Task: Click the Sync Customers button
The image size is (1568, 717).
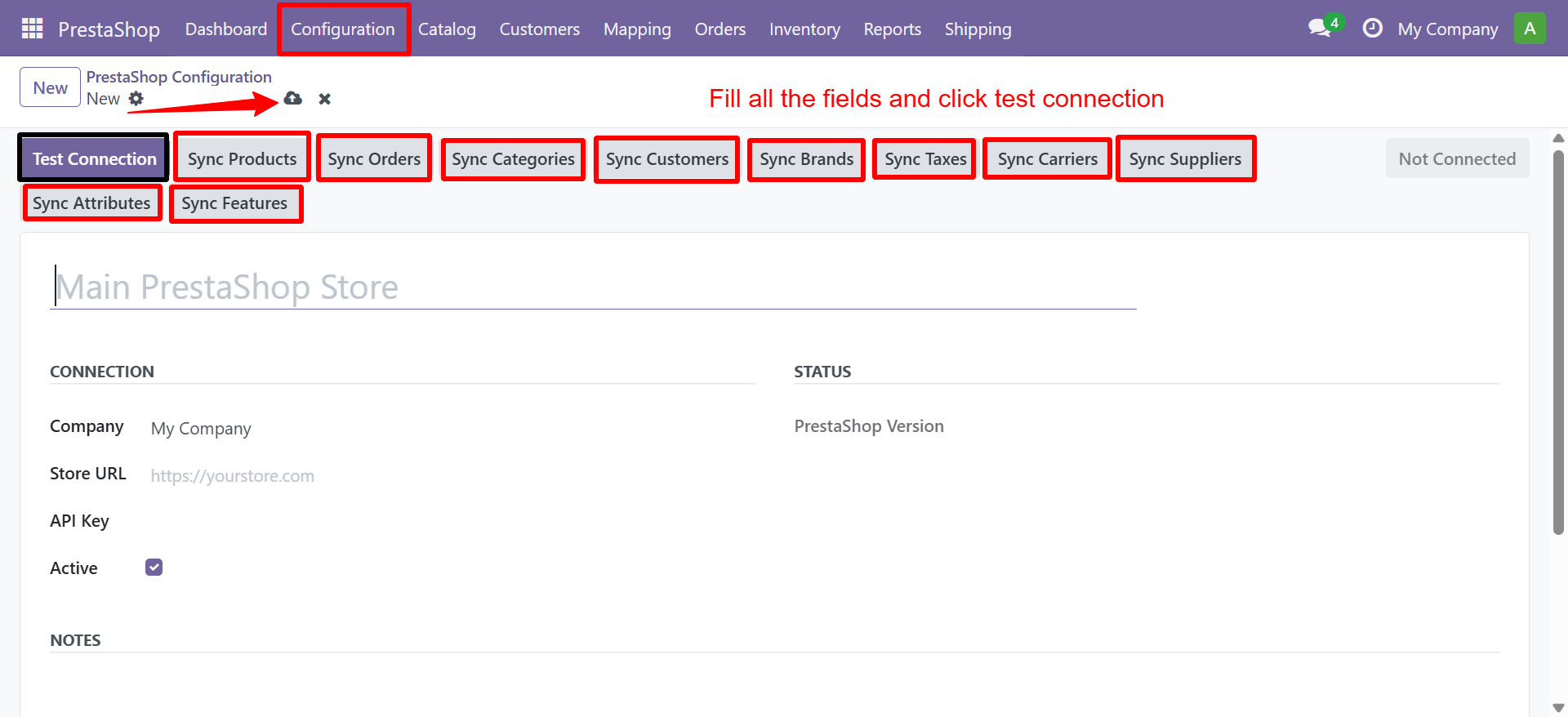Action: [667, 158]
